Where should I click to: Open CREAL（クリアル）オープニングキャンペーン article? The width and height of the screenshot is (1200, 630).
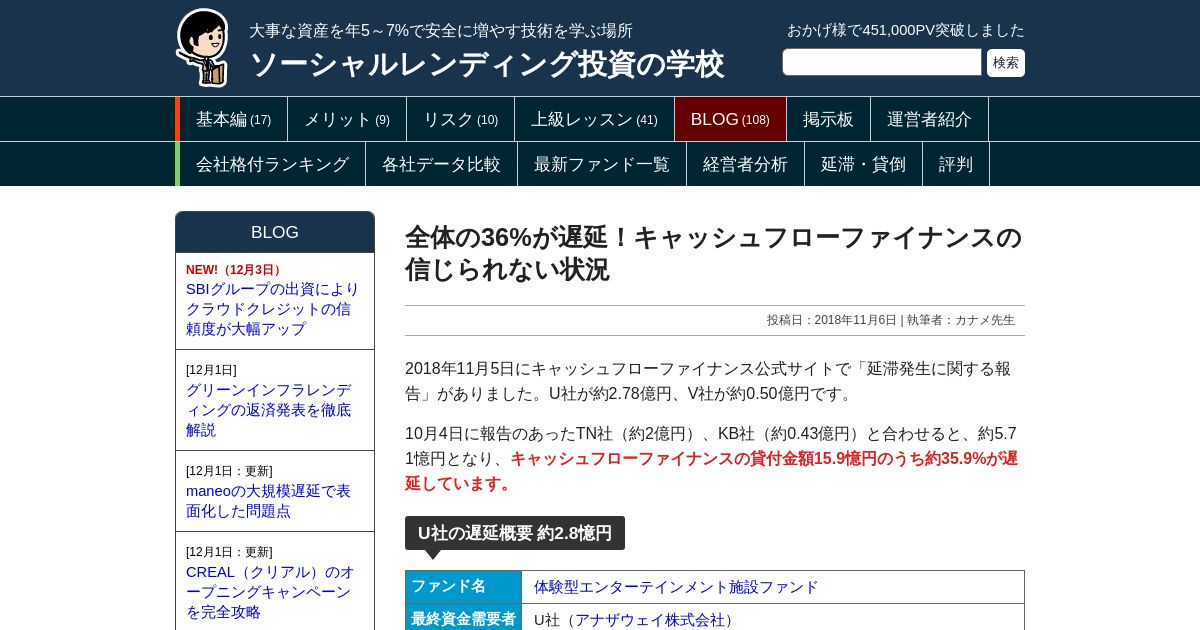[270, 592]
